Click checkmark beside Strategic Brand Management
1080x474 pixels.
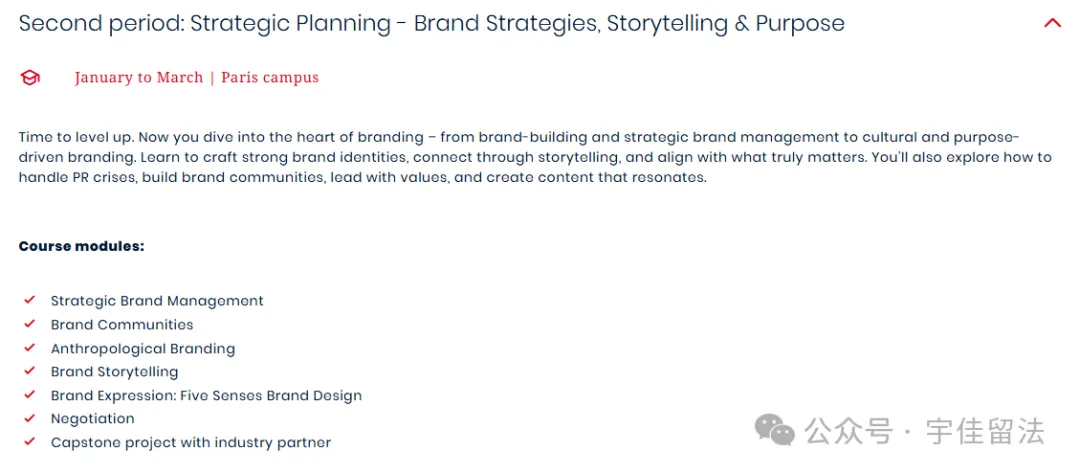pos(29,300)
